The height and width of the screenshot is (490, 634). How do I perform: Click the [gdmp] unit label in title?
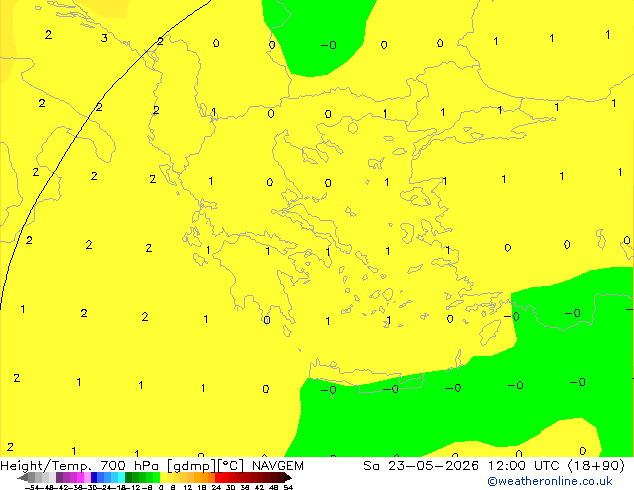point(192,466)
